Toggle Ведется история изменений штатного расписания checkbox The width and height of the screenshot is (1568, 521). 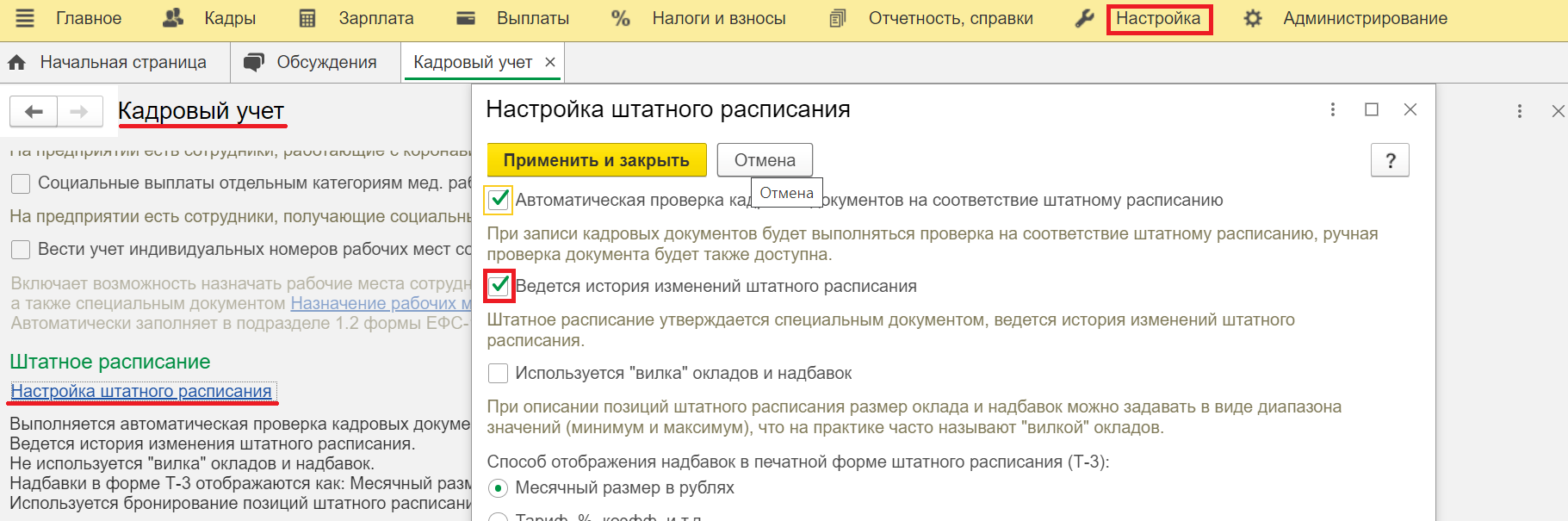click(x=499, y=286)
